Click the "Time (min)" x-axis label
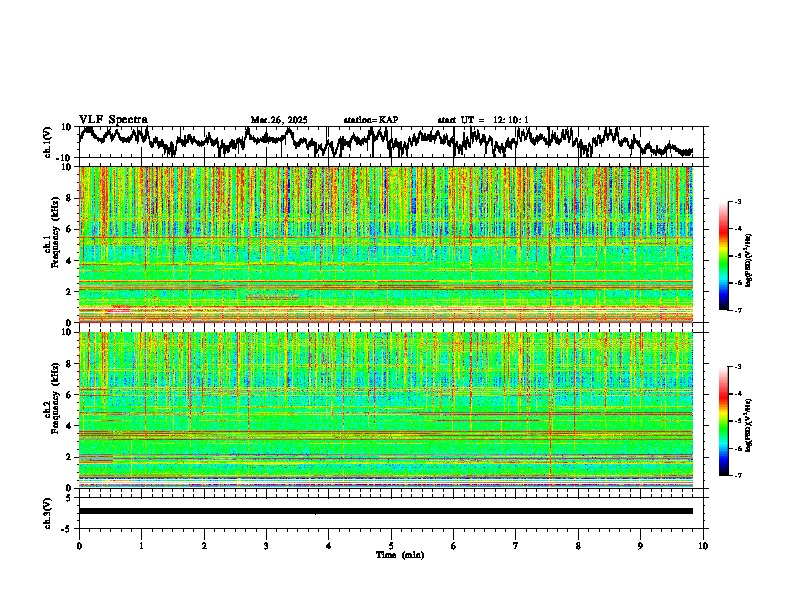The height and width of the screenshot is (612, 792). [400, 555]
